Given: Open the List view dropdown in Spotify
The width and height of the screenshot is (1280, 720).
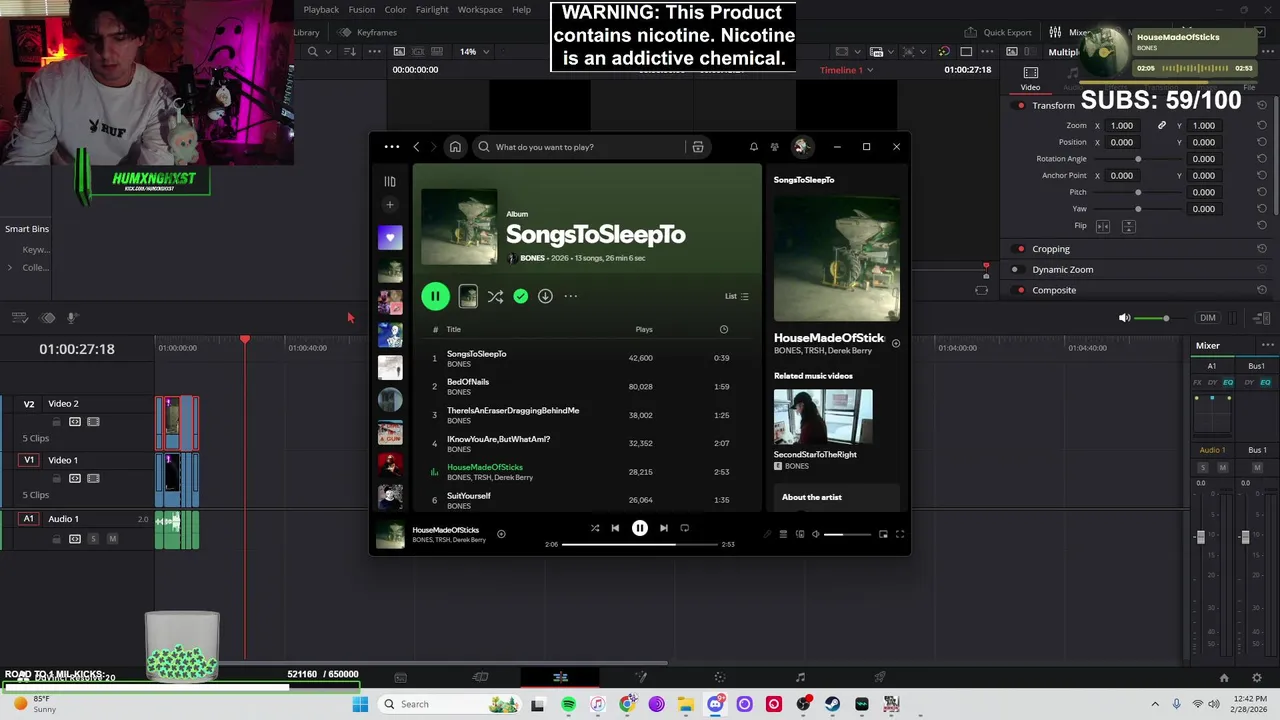Looking at the screenshot, I should click(736, 296).
